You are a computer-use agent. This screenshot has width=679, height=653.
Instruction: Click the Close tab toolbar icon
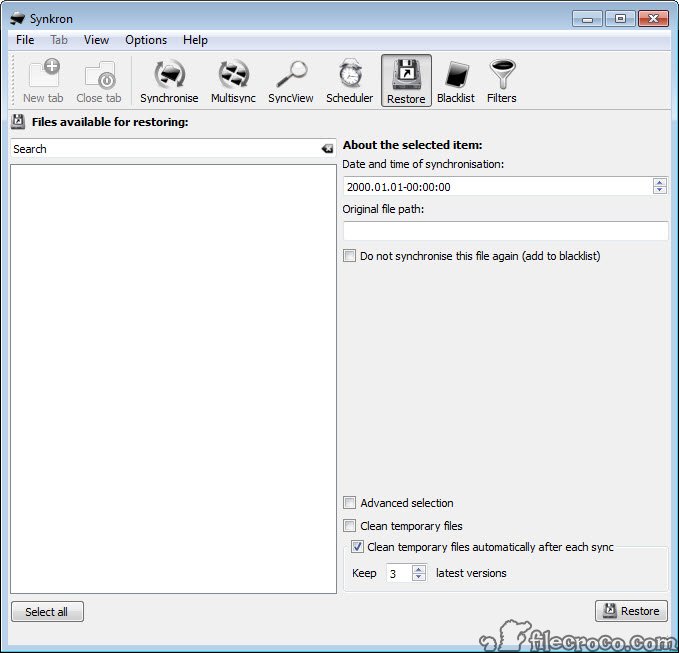(99, 81)
